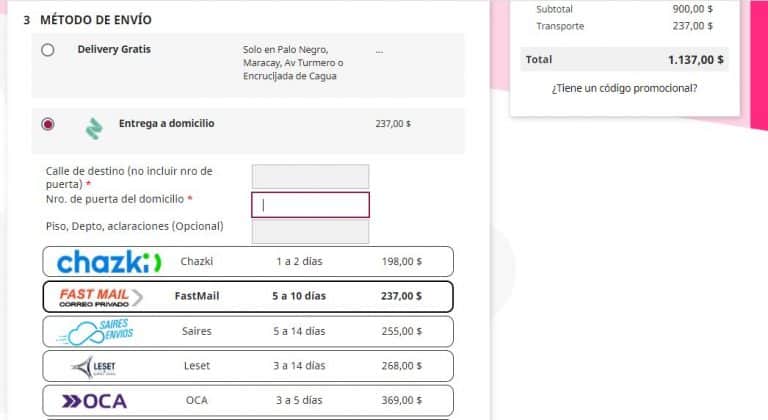Image resolution: width=768 pixels, height=420 pixels.
Task: Select the Delivery Gratis radio button
Action: pos(48,50)
